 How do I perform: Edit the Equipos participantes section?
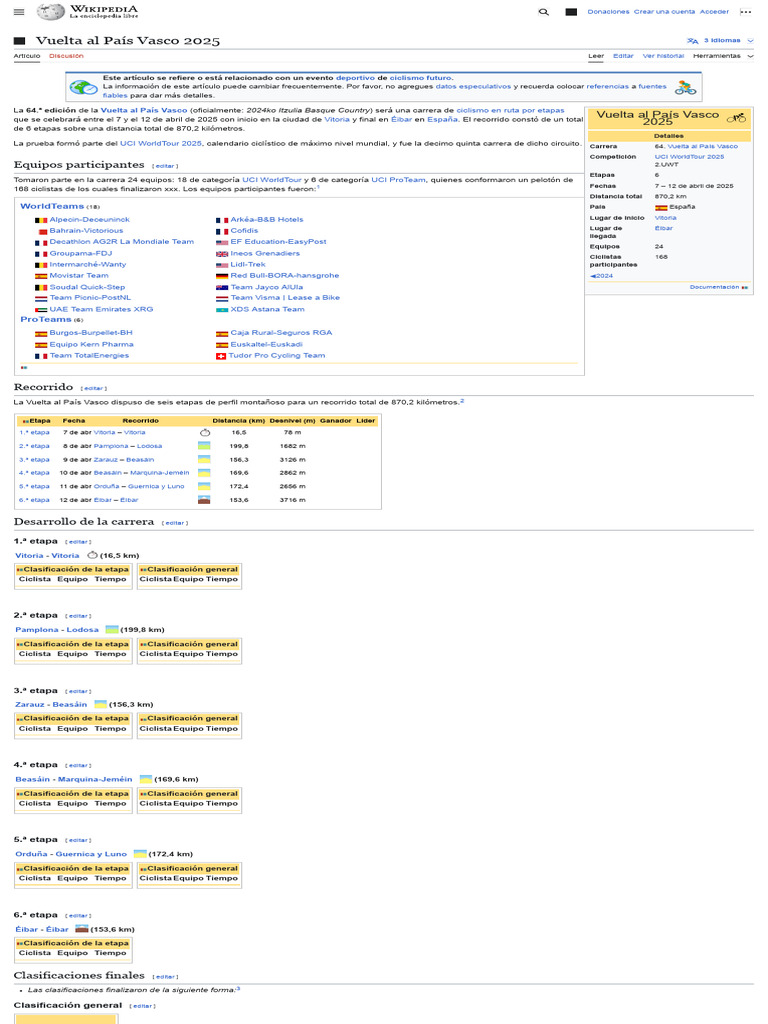coord(165,166)
